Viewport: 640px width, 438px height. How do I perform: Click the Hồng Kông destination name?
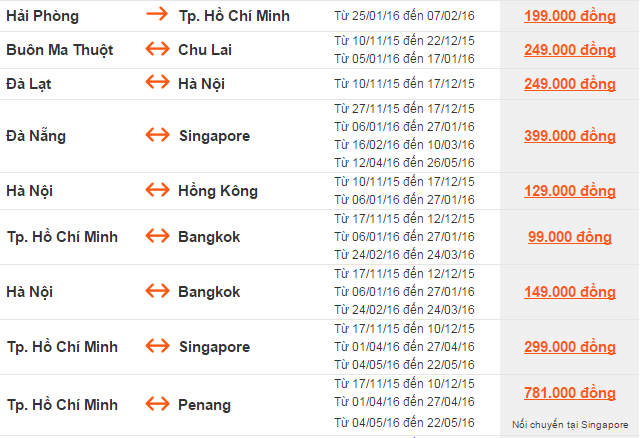point(218,190)
